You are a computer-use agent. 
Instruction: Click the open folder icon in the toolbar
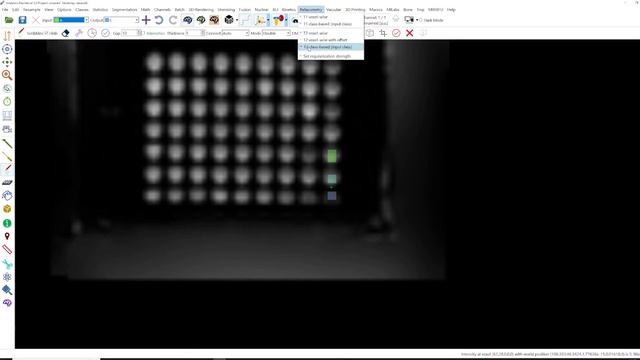click(9, 20)
